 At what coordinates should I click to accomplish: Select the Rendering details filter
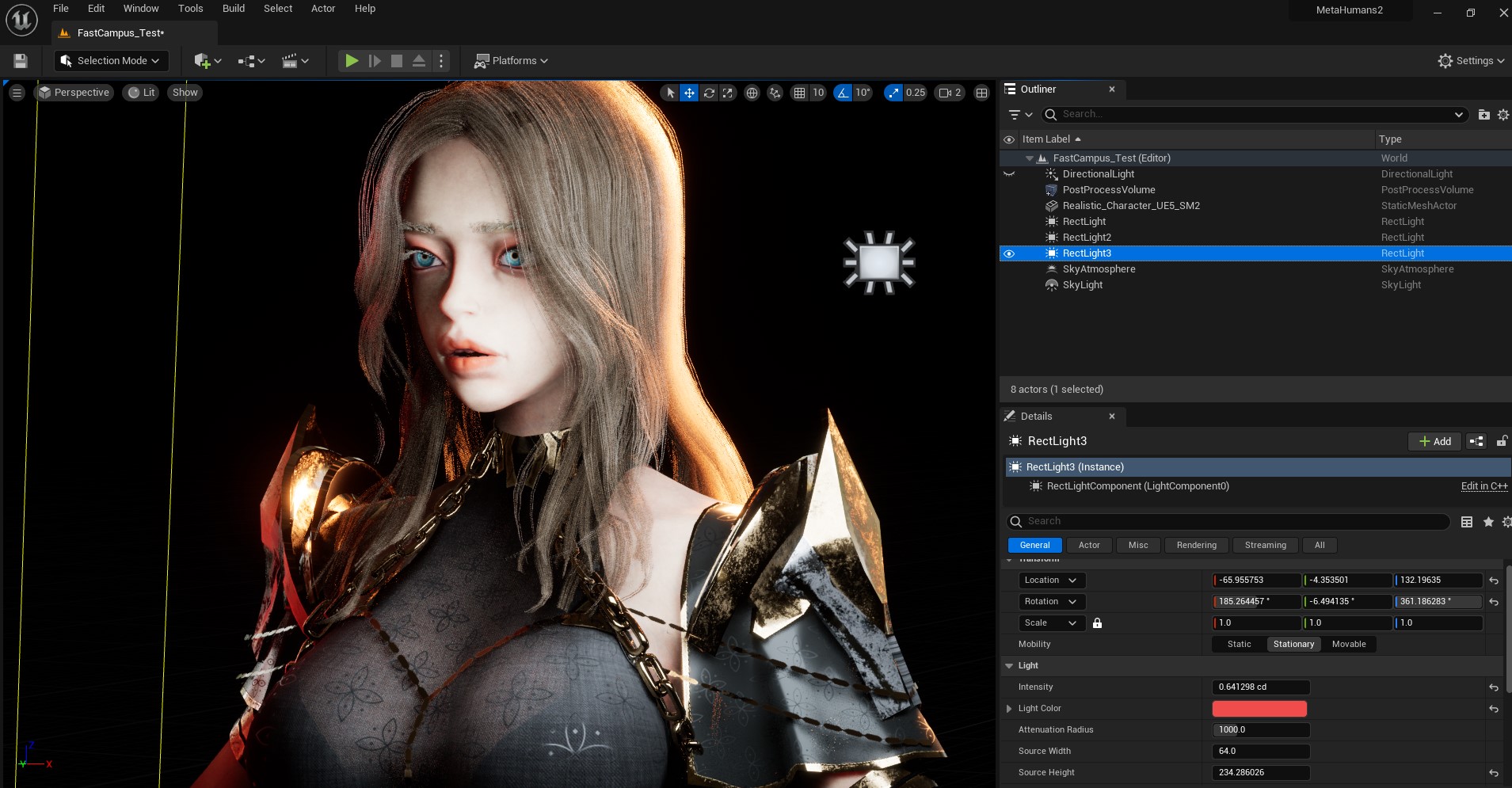[1196, 546]
